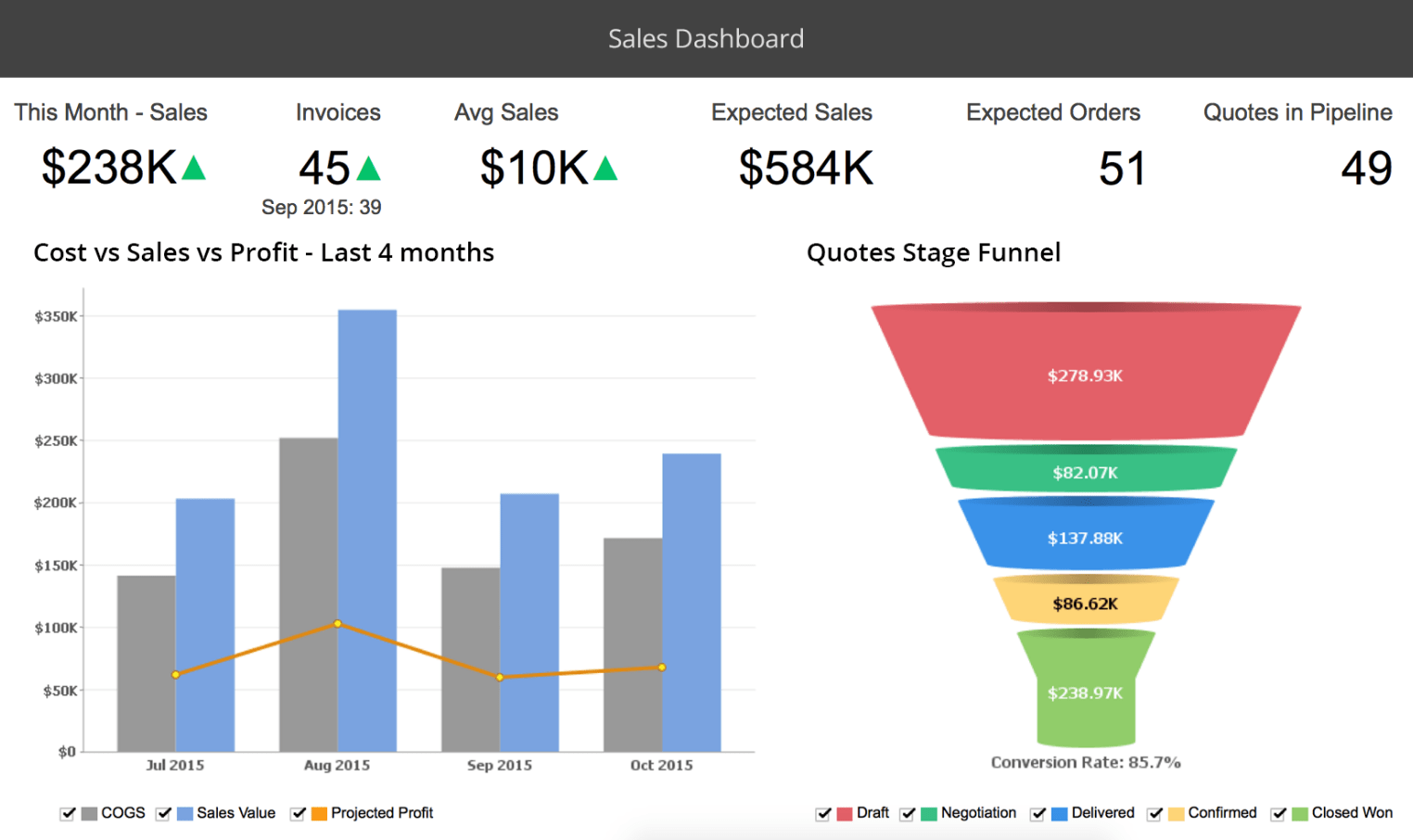The height and width of the screenshot is (840, 1413).
Task: Disable the Projected Profit series checkbox
Action: coord(298,813)
